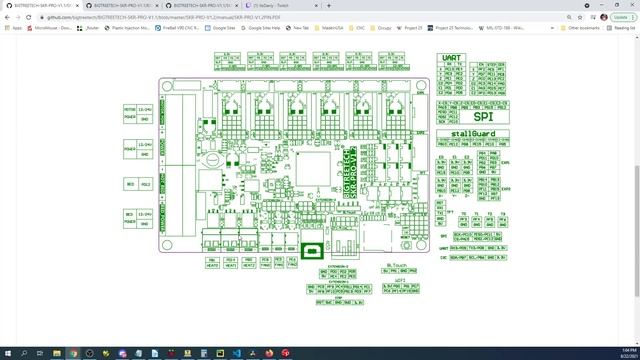
Task: Go back to the previous page
Action: pyautogui.click(x=7, y=18)
